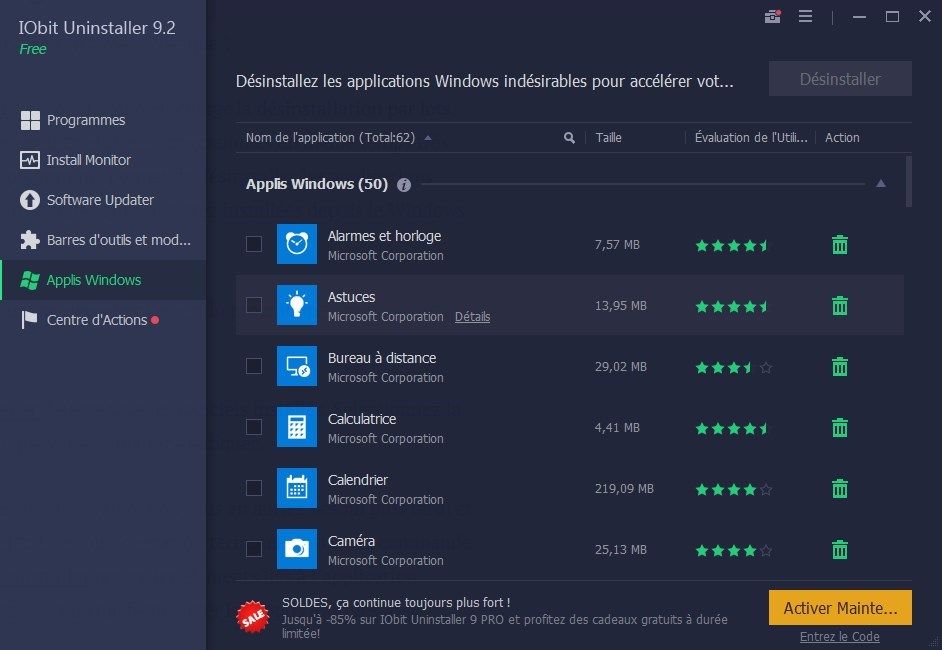The width and height of the screenshot is (942, 650).
Task: Select the Calculatrice app name
Action: coord(362,419)
